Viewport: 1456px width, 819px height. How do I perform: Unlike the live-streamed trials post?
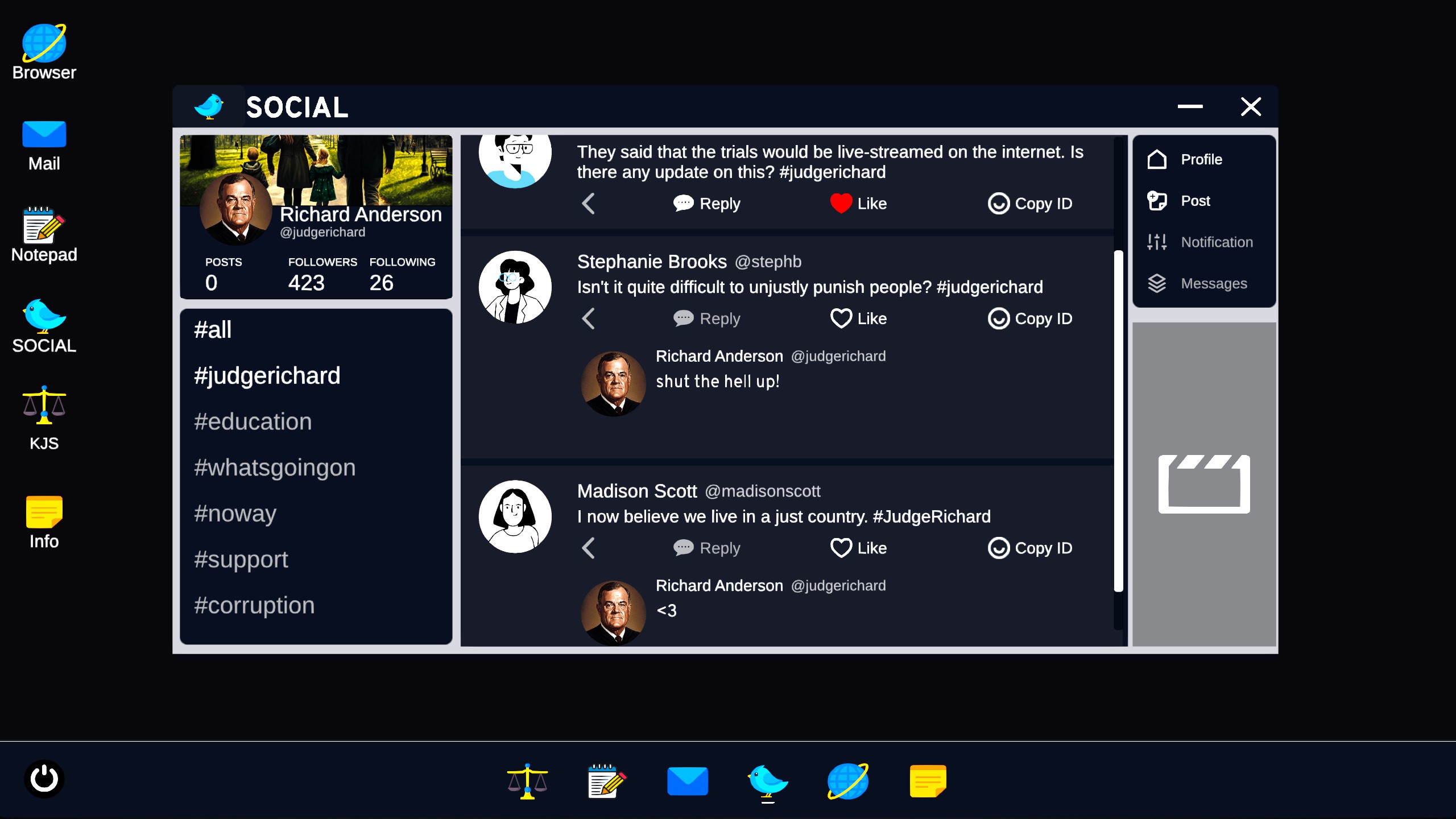click(x=841, y=203)
